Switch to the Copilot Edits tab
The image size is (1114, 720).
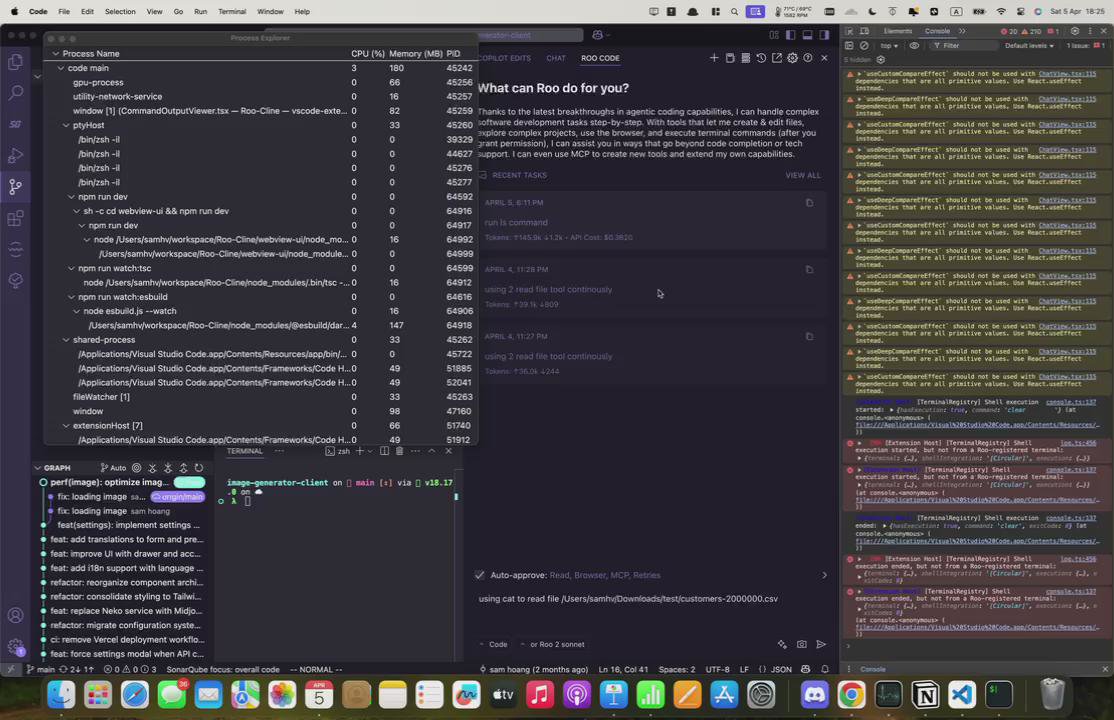(504, 58)
